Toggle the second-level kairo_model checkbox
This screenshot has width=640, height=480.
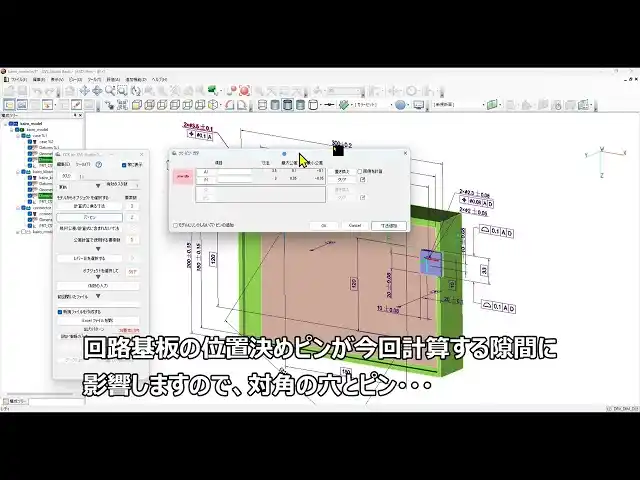coord(18,129)
